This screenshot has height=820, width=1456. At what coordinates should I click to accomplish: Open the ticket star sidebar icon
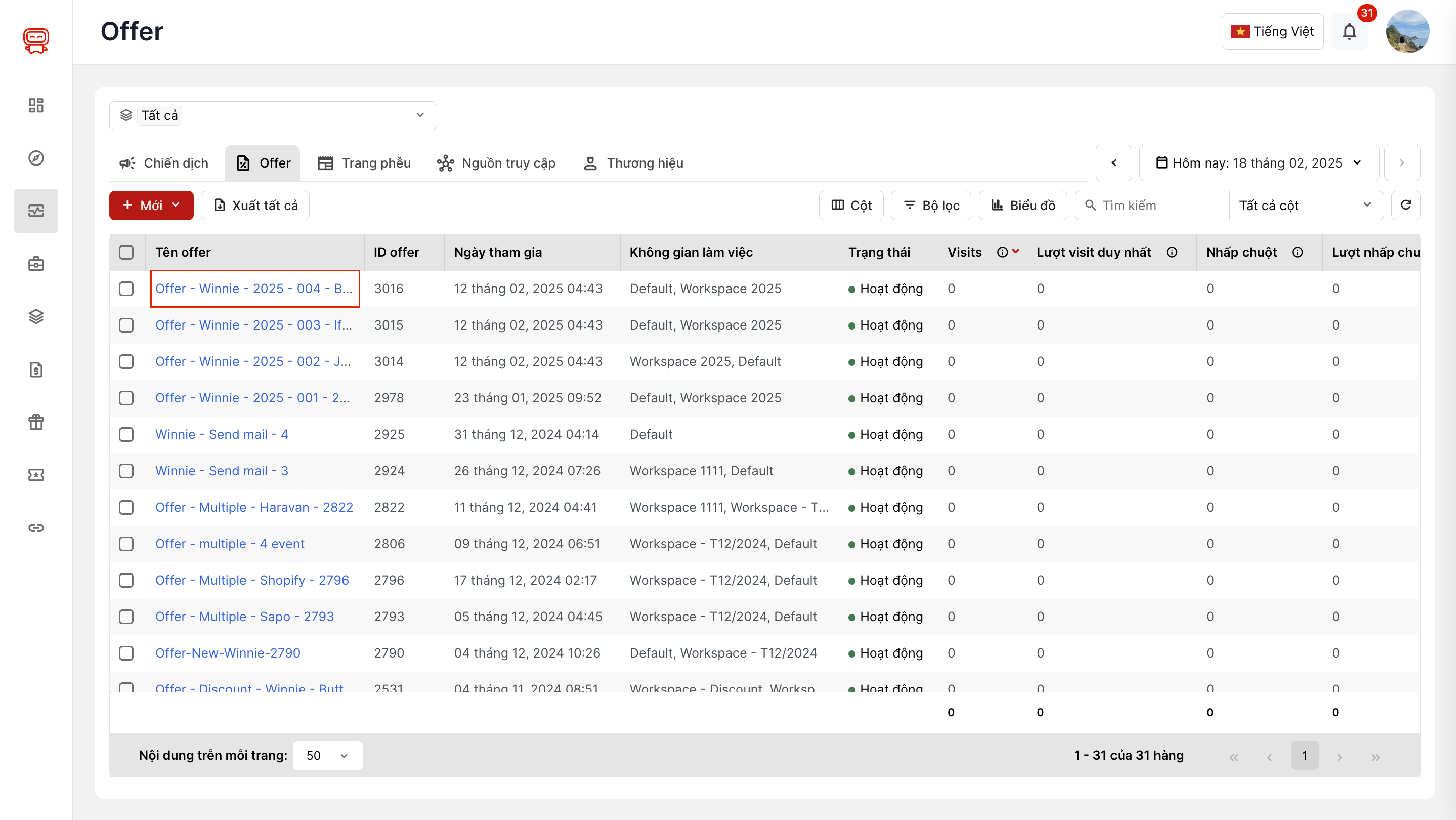pyautogui.click(x=36, y=475)
